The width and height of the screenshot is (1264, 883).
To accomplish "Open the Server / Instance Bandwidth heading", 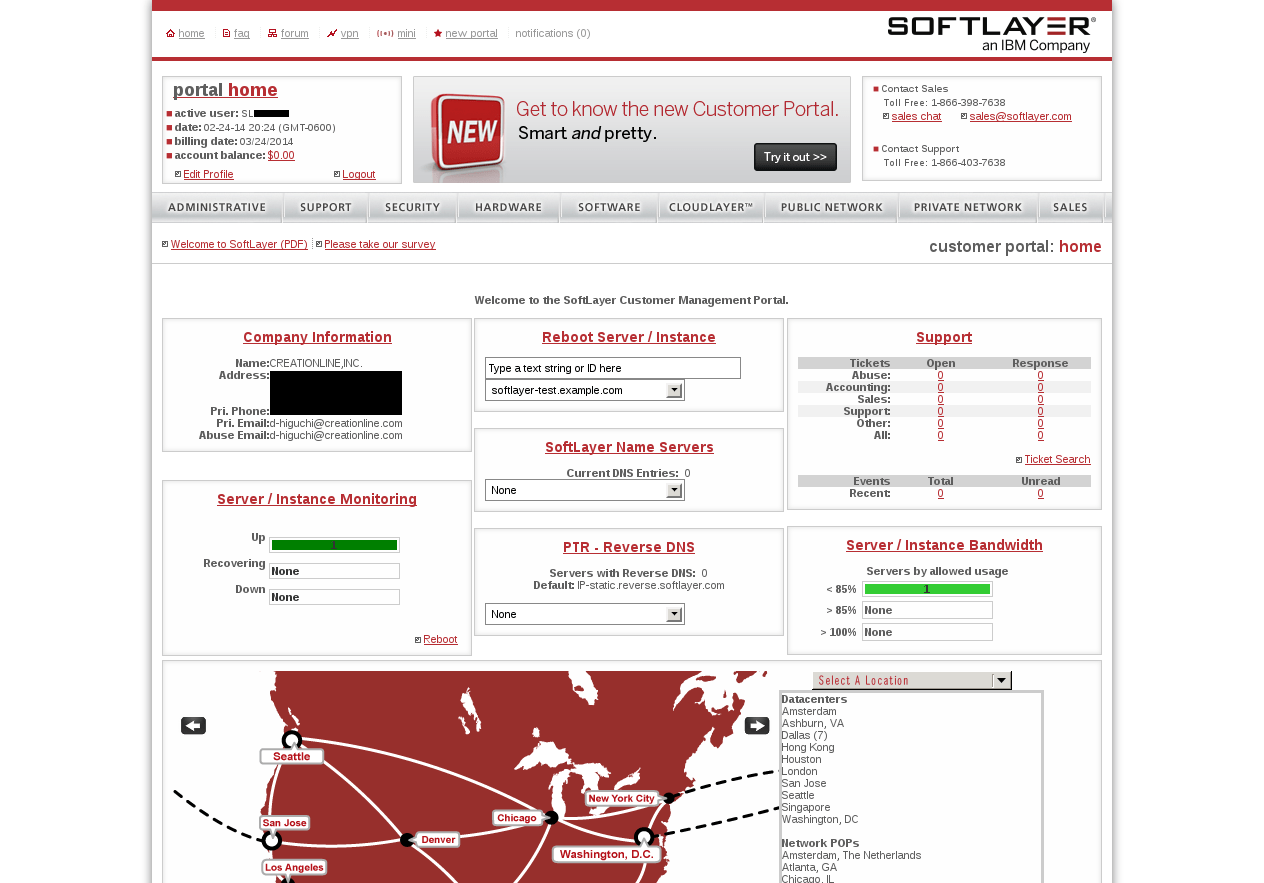I will point(944,545).
